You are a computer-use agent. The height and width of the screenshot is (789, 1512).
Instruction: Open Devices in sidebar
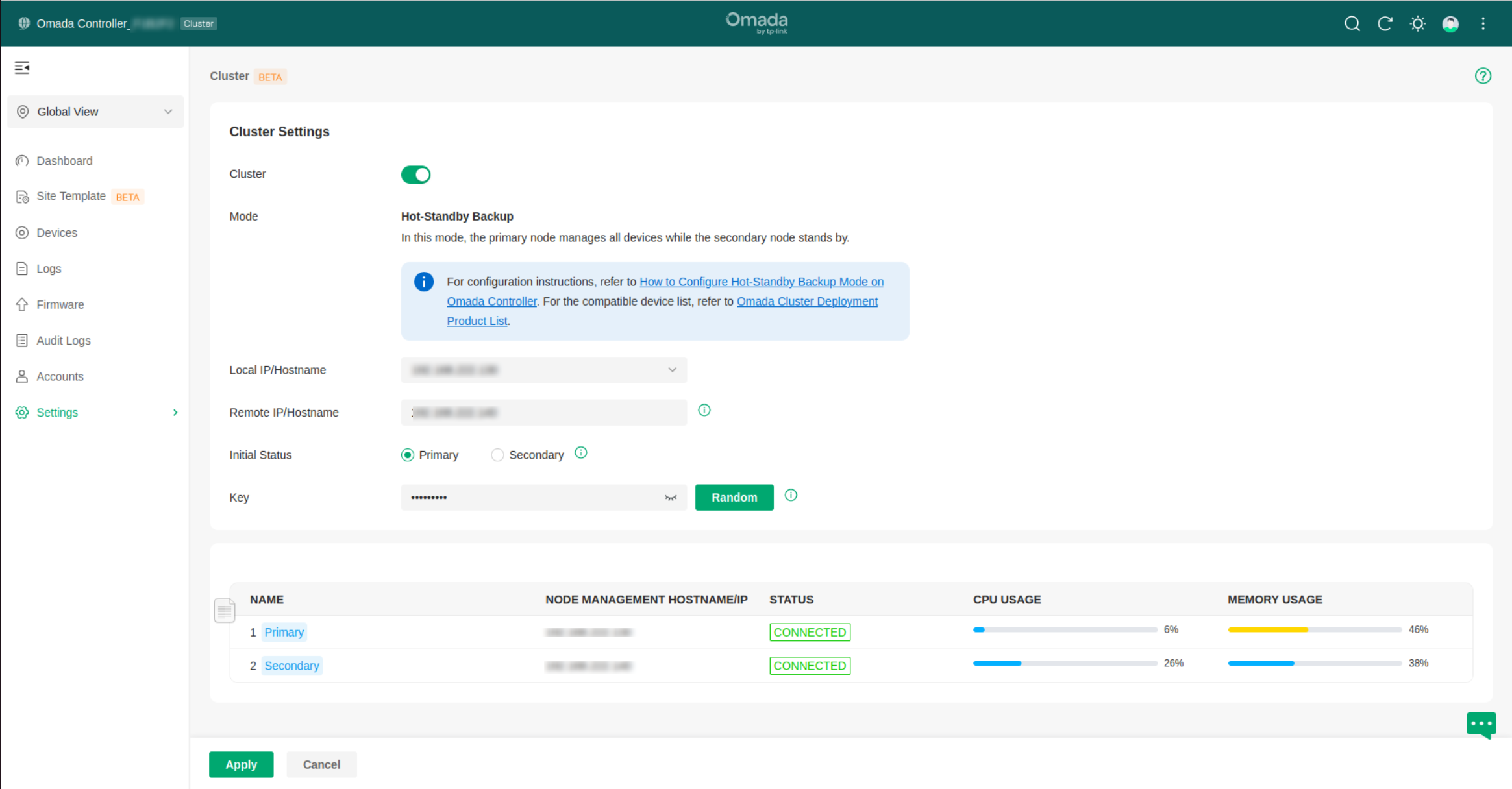[x=56, y=233]
